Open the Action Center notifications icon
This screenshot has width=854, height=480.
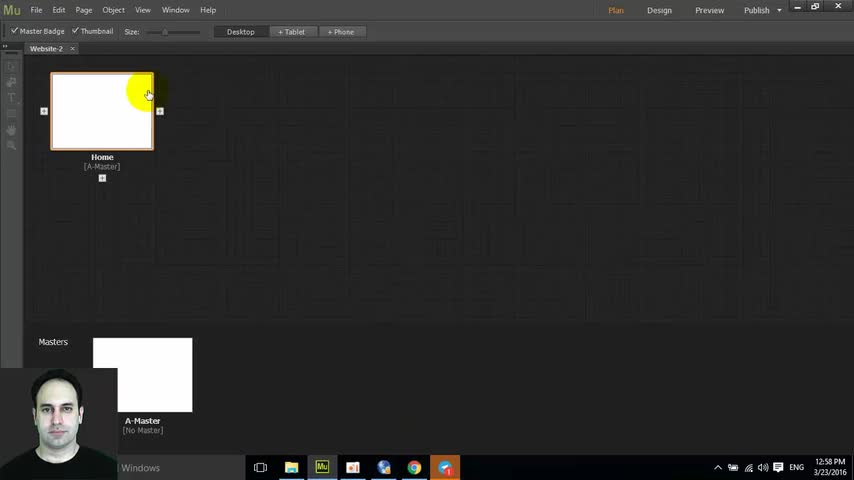[x=778, y=467]
